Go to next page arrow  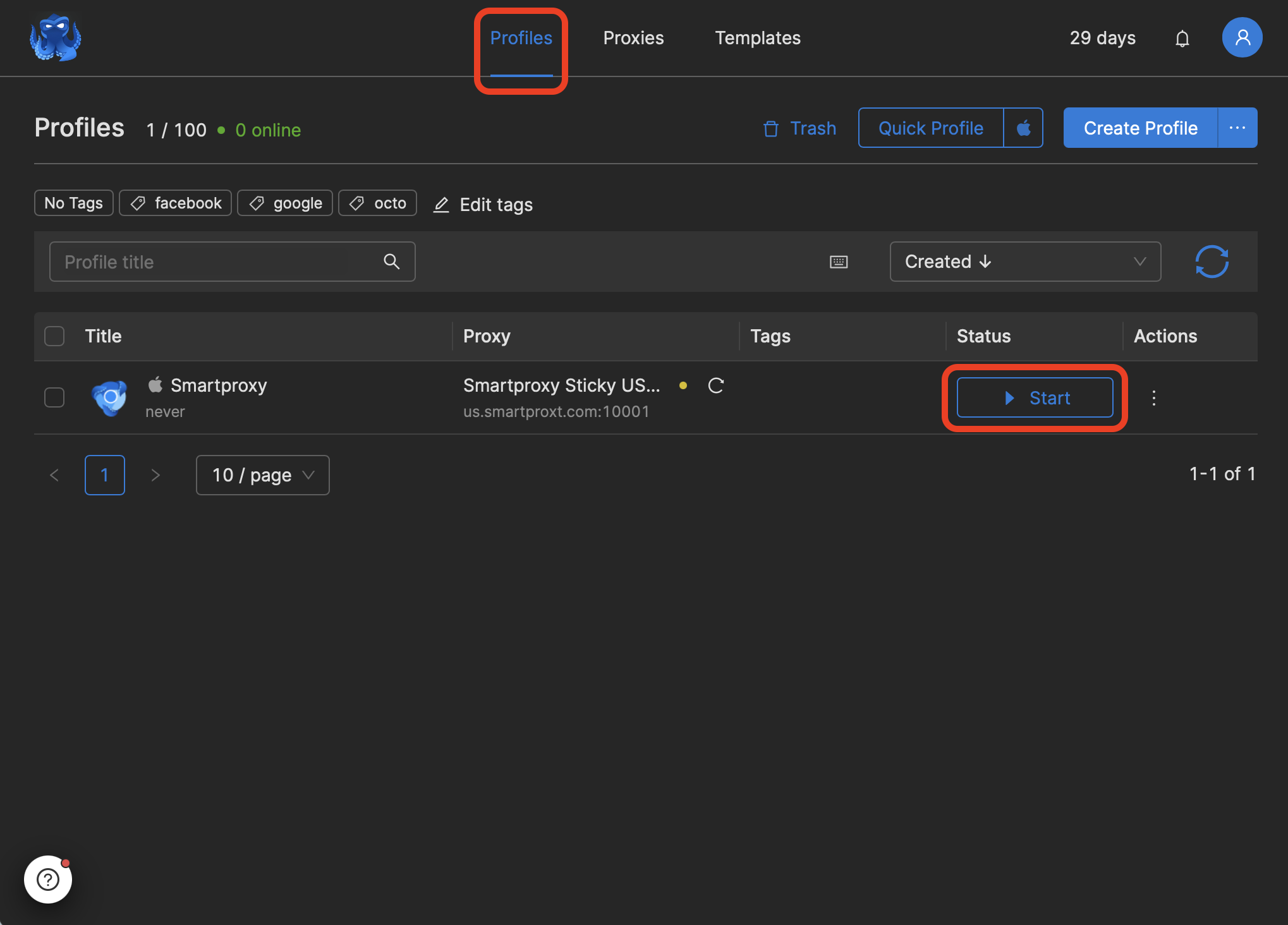155,475
